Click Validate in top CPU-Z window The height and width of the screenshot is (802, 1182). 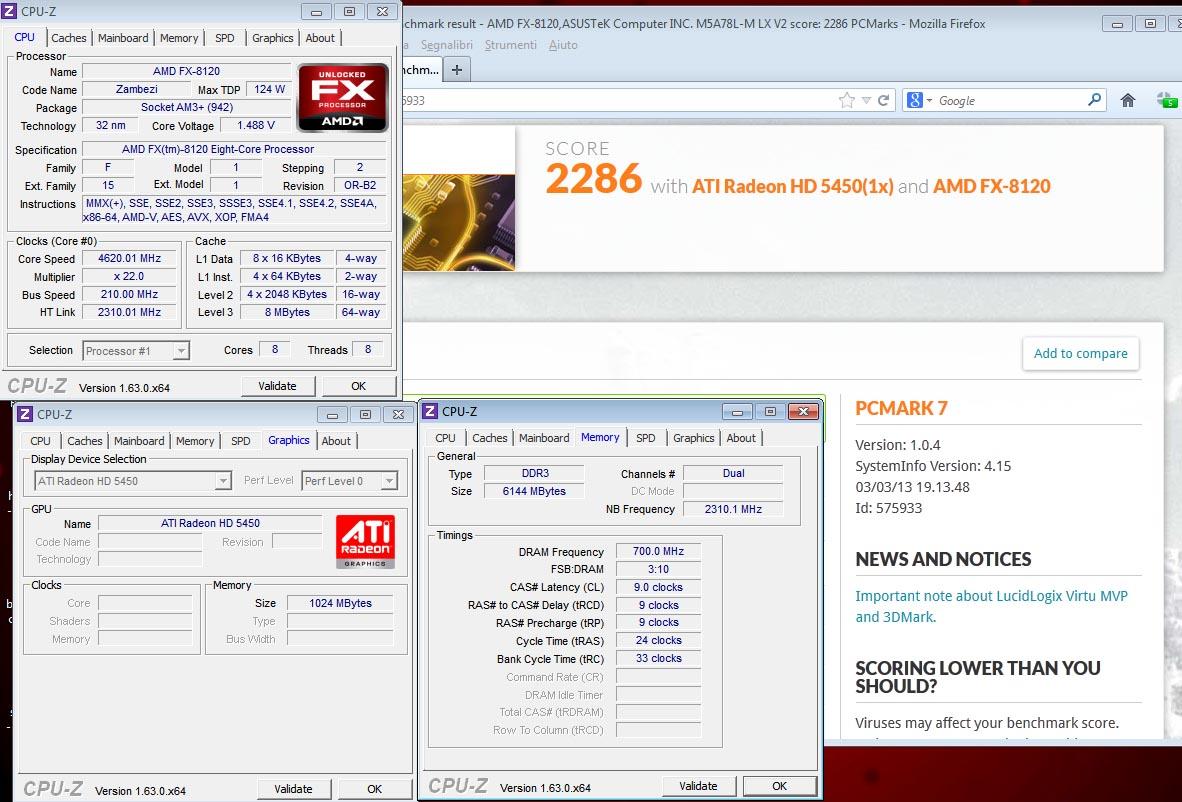[277, 386]
